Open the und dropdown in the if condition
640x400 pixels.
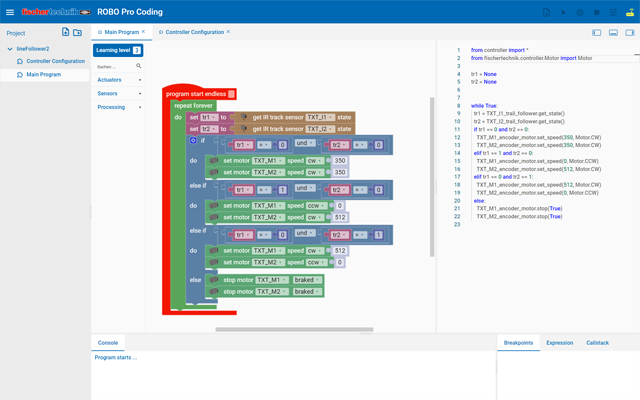click(x=305, y=143)
